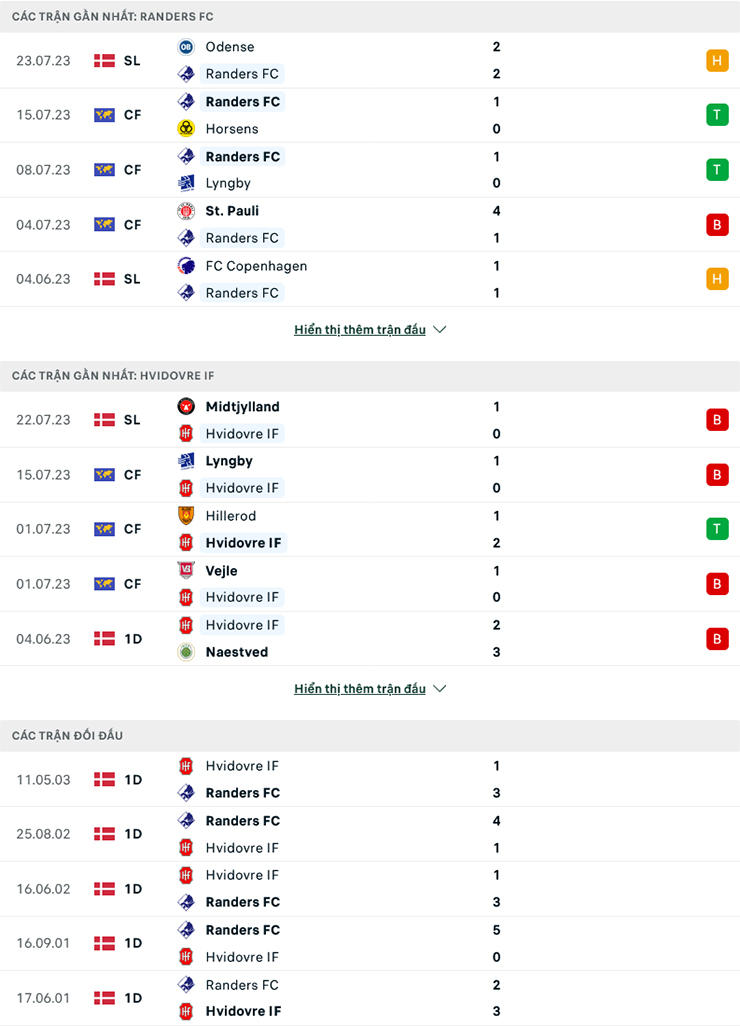Open the highlighted Randers FC team name link

click(x=241, y=101)
